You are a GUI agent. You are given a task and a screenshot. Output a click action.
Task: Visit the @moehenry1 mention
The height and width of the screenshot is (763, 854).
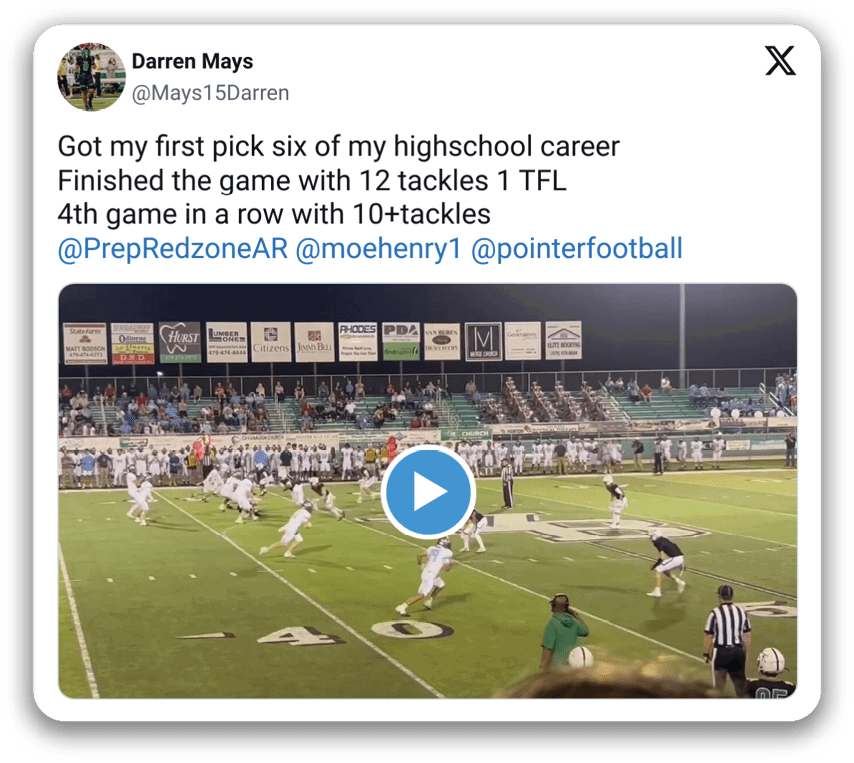coord(378,248)
